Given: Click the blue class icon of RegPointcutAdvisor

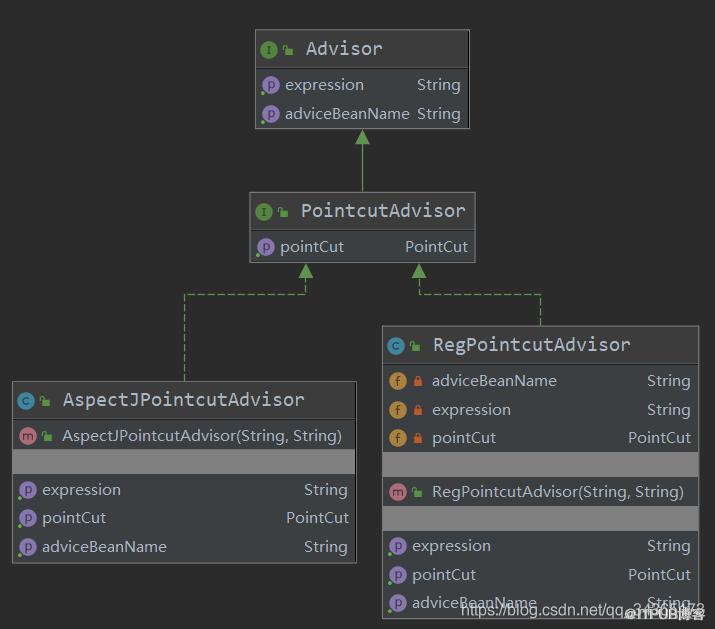Looking at the screenshot, I should pyautogui.click(x=395, y=346).
